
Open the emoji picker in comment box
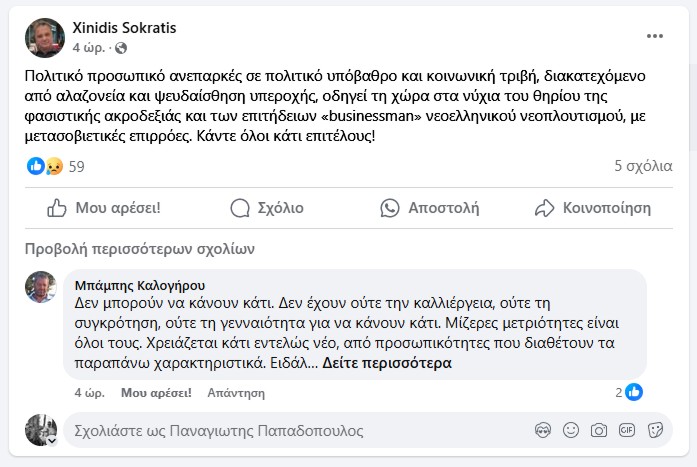(x=570, y=430)
